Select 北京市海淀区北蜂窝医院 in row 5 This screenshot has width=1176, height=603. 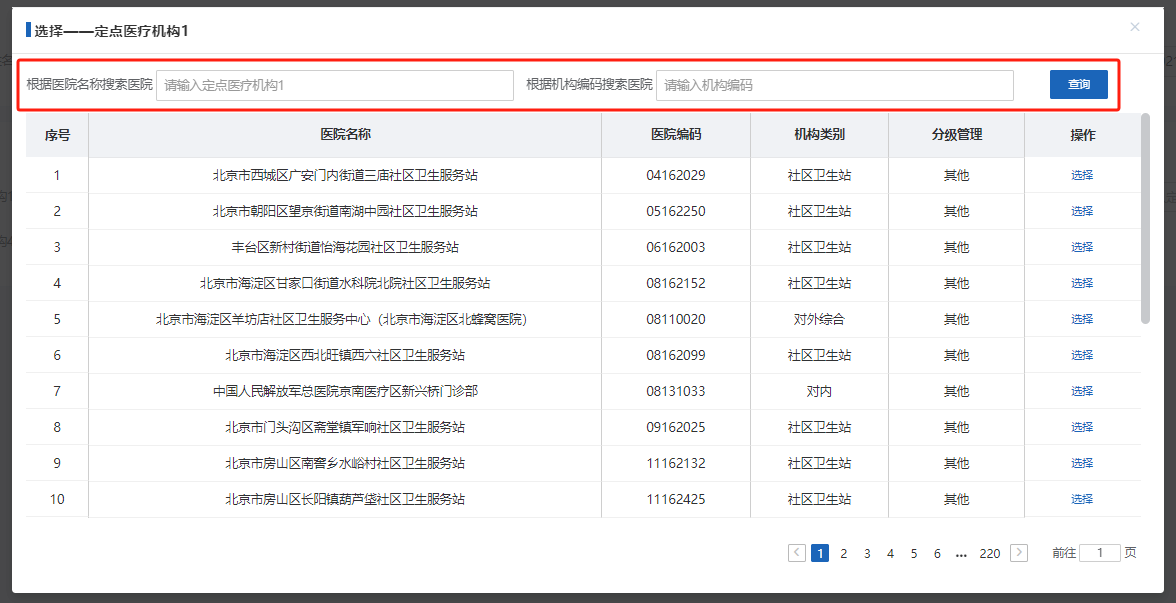coord(1082,318)
